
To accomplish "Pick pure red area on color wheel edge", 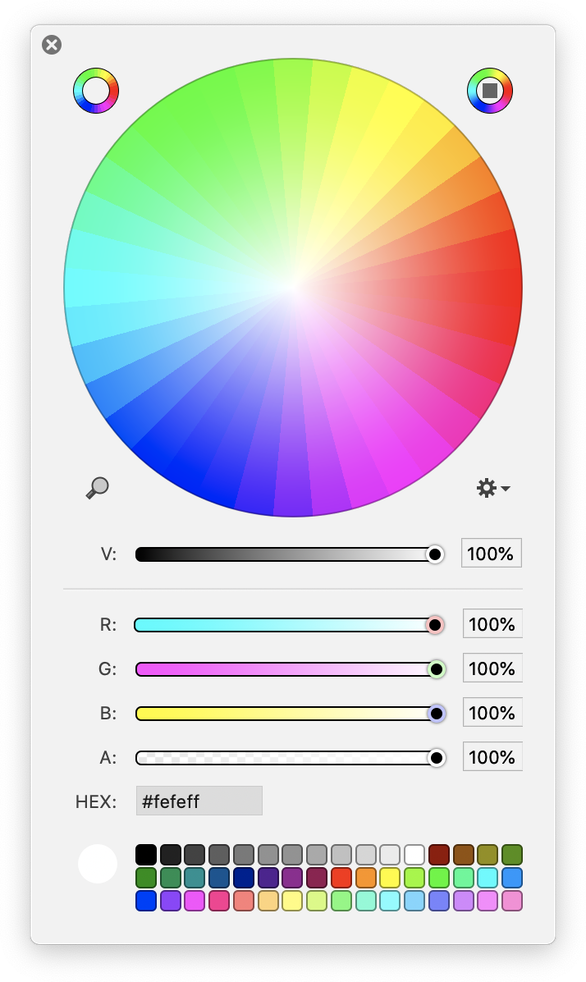I will (x=510, y=288).
